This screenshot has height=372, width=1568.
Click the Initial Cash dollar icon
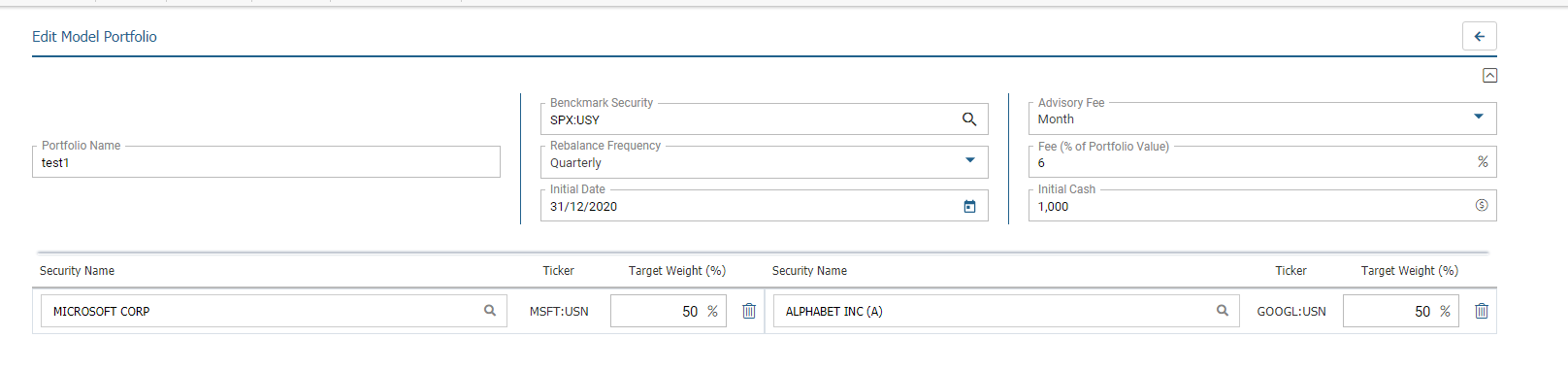pyautogui.click(x=1481, y=205)
